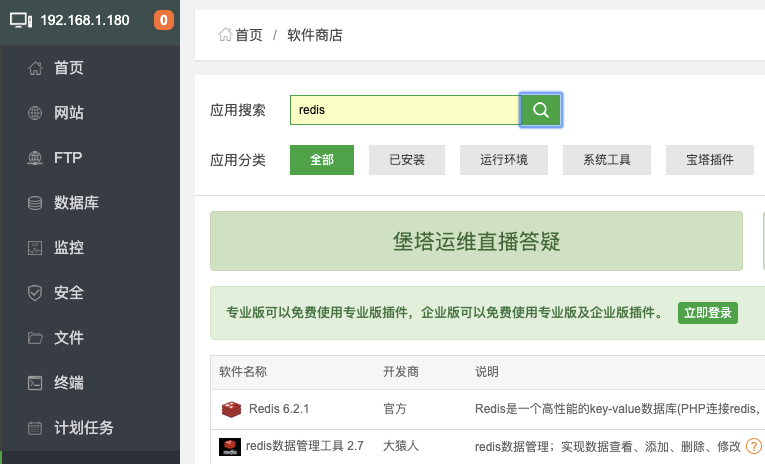Click the home icon beside 首页 in sidebar
Viewport: 765px width, 464px height.
click(x=35, y=68)
